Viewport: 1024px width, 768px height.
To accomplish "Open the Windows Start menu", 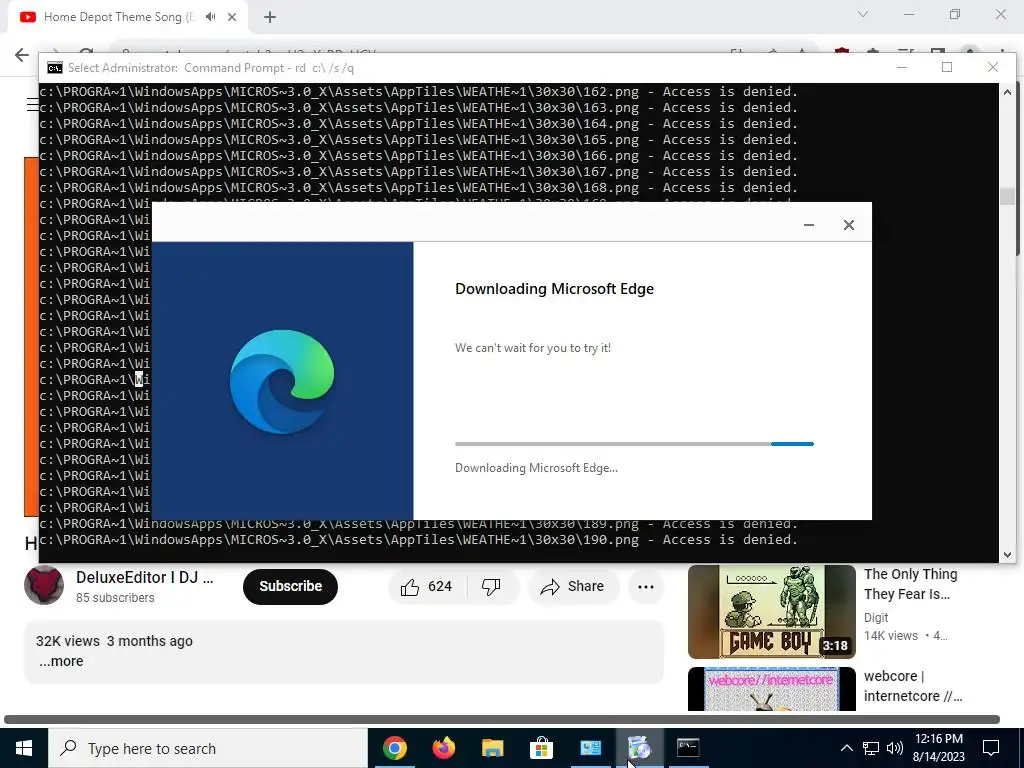I will click(x=24, y=748).
